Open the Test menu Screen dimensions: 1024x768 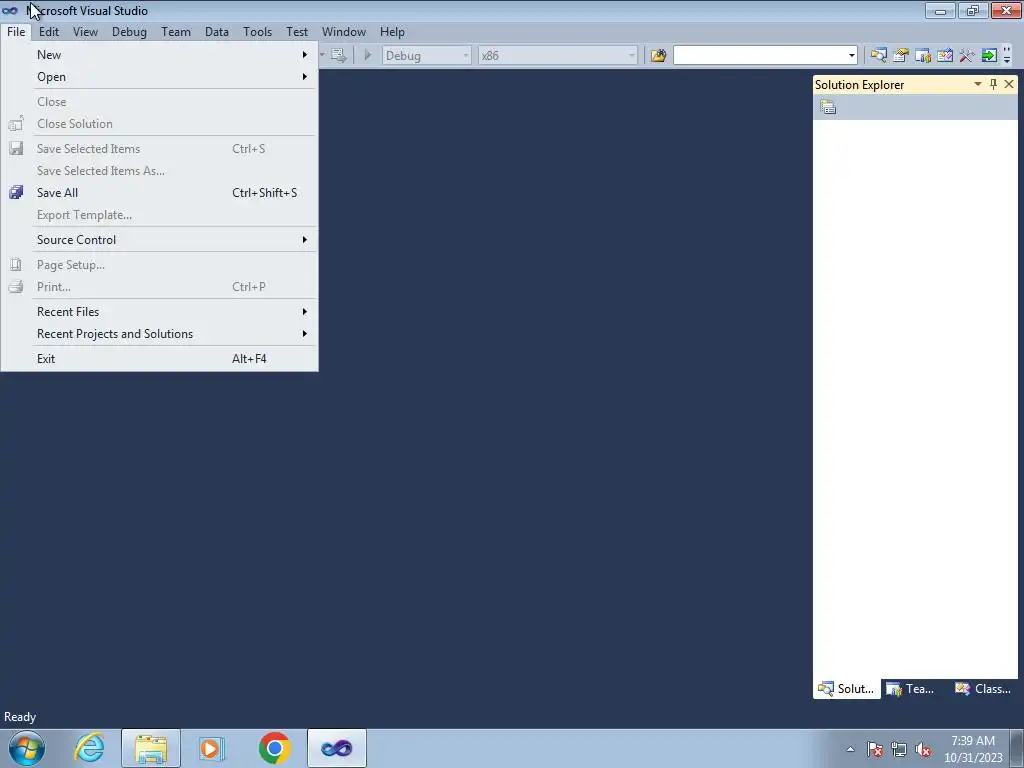tap(296, 31)
